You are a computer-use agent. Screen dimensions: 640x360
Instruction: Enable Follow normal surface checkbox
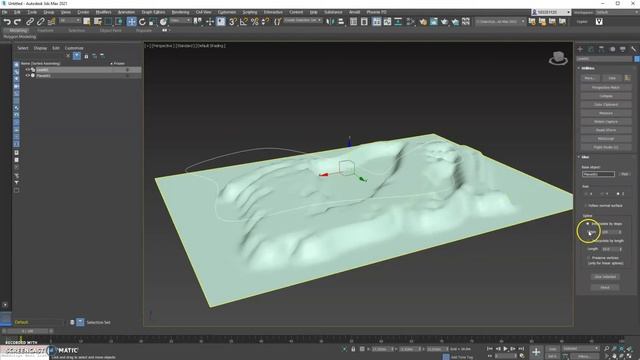tap(586, 205)
